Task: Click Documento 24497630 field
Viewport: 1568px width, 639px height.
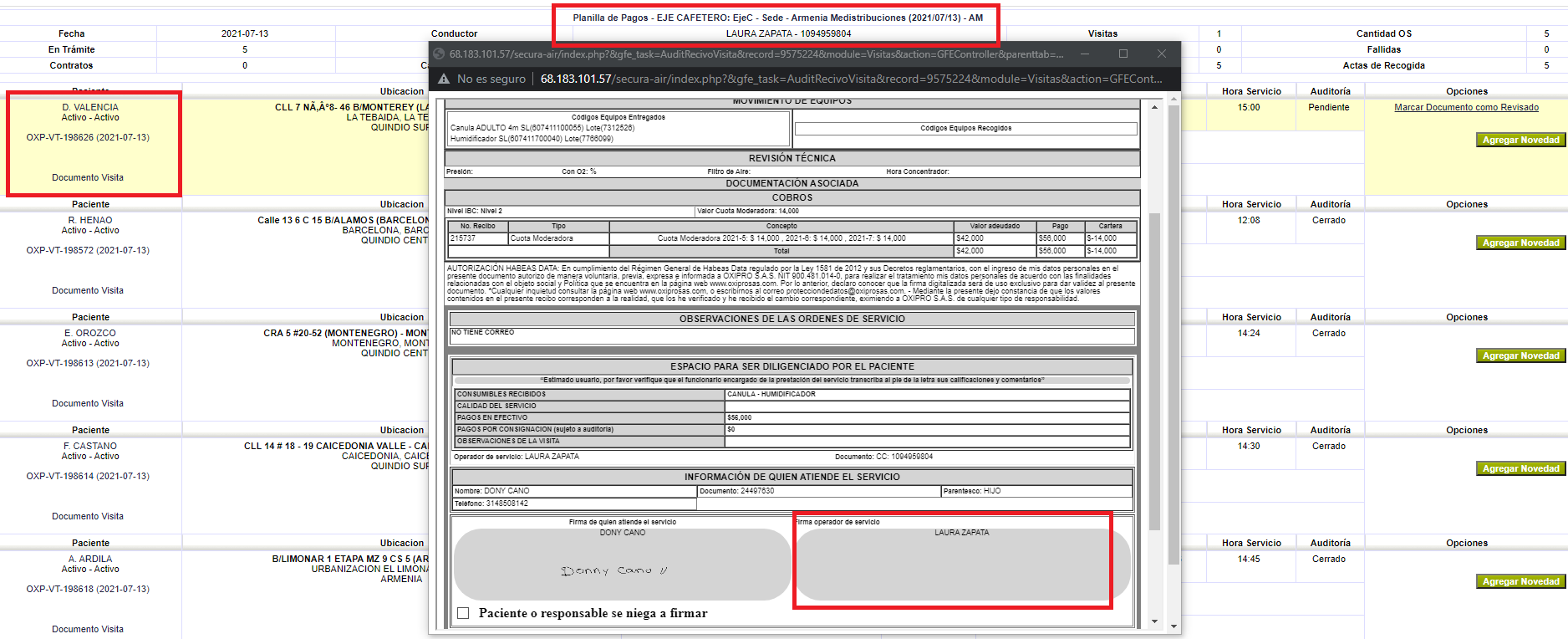Action: click(x=819, y=491)
